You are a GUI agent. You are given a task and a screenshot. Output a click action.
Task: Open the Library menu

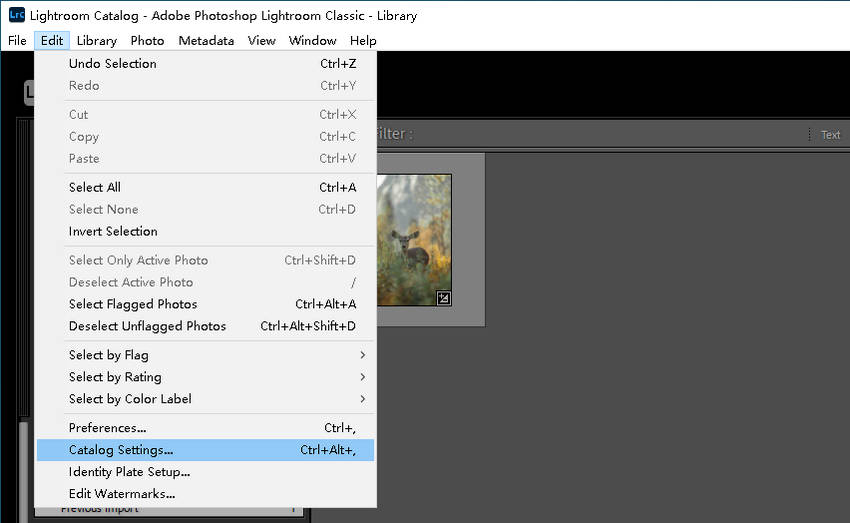tap(96, 41)
